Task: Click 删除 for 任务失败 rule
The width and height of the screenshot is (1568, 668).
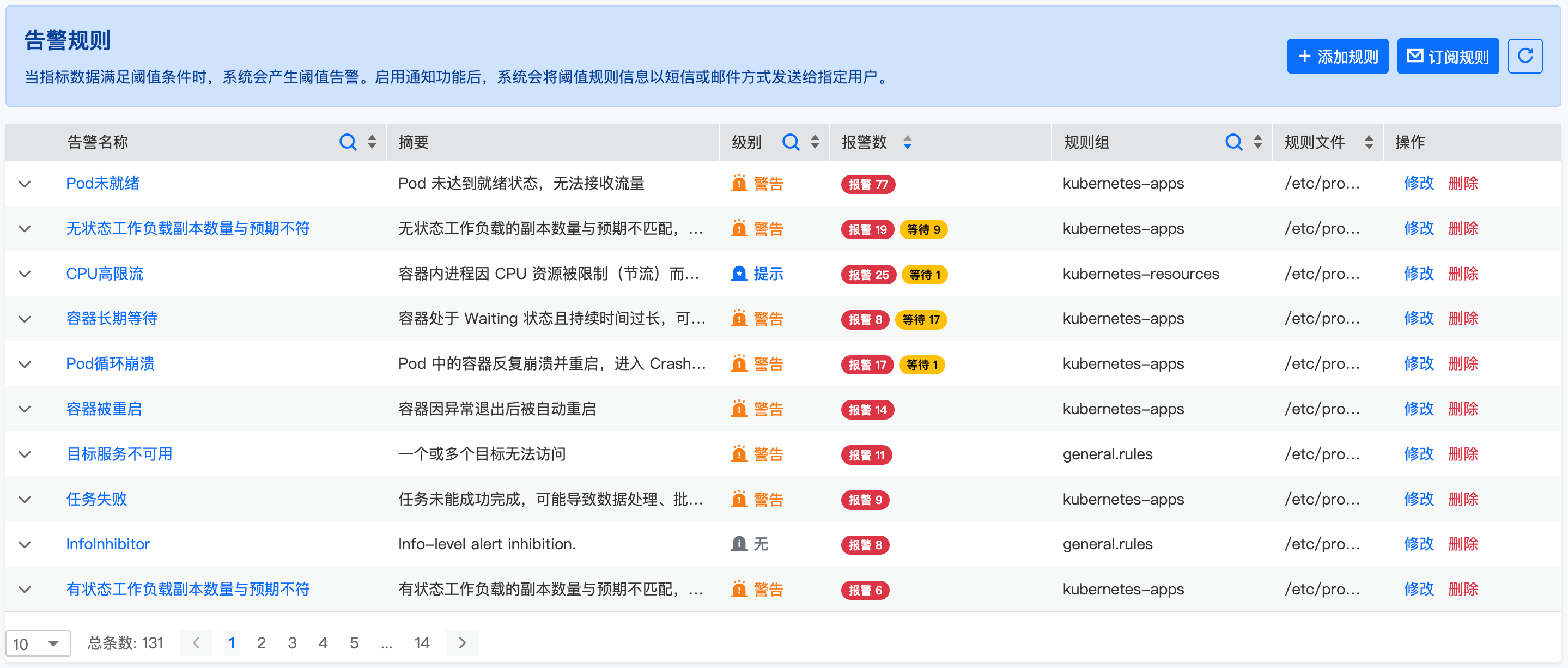Action: click(1463, 499)
